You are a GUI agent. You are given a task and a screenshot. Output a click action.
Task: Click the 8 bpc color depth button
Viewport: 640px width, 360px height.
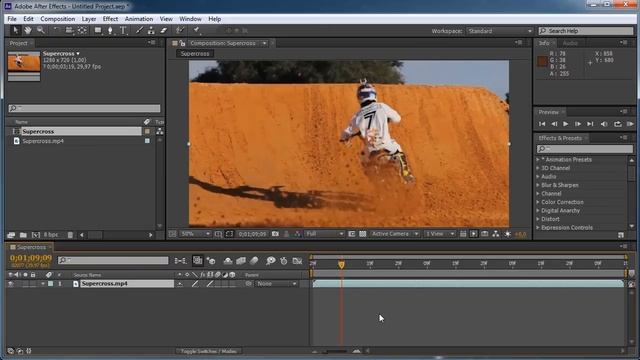(x=51, y=235)
